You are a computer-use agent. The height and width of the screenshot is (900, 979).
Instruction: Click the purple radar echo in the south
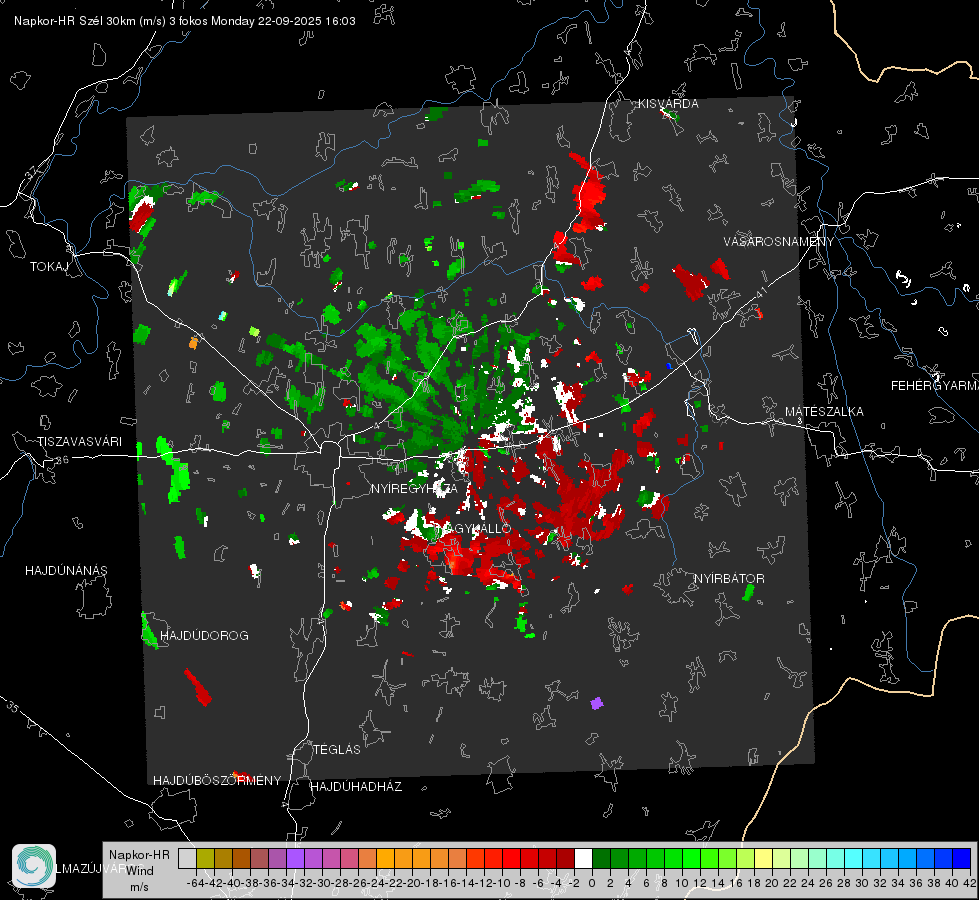pos(597,703)
